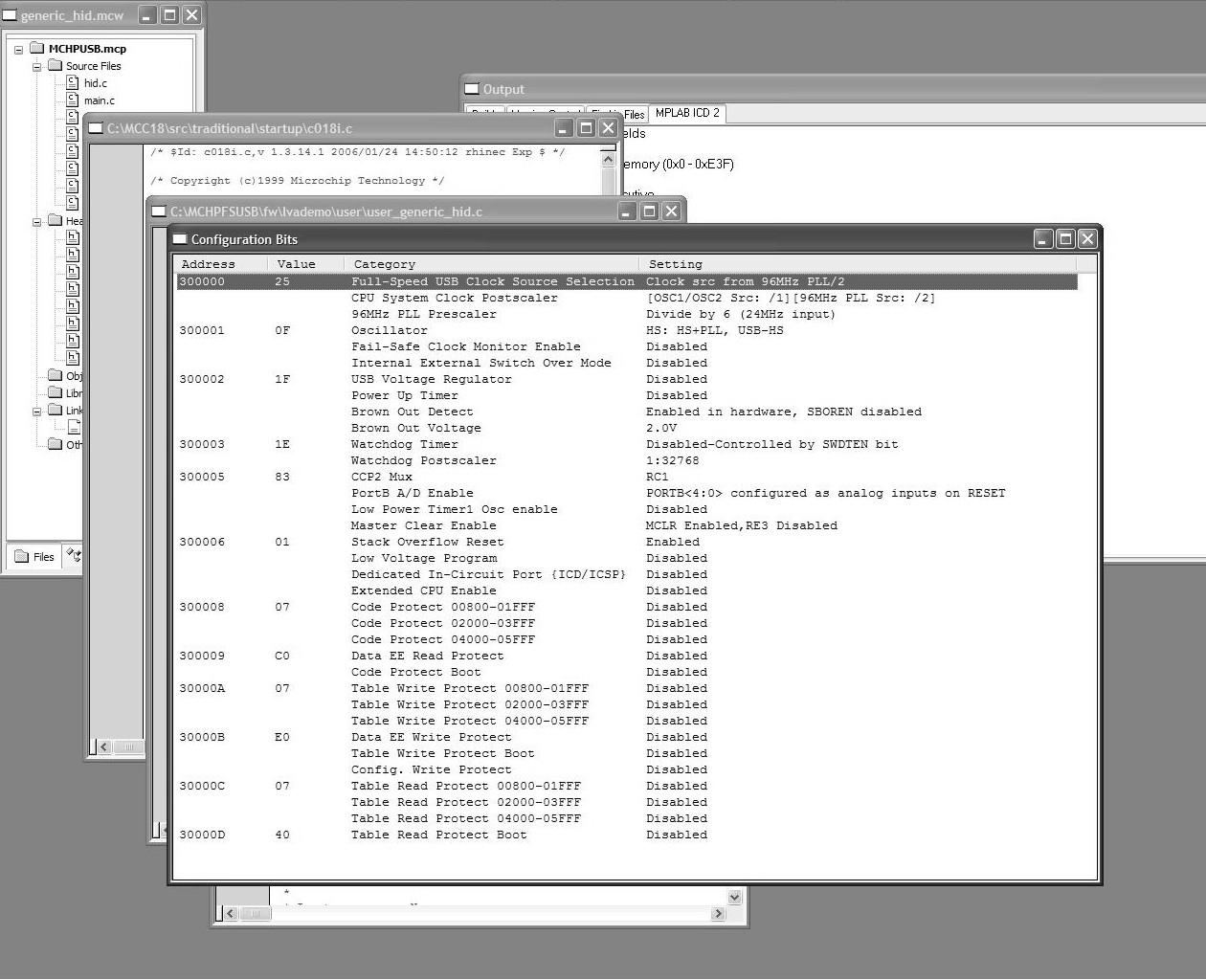Select the MPLAB ICD 2 output tab

coord(687,113)
